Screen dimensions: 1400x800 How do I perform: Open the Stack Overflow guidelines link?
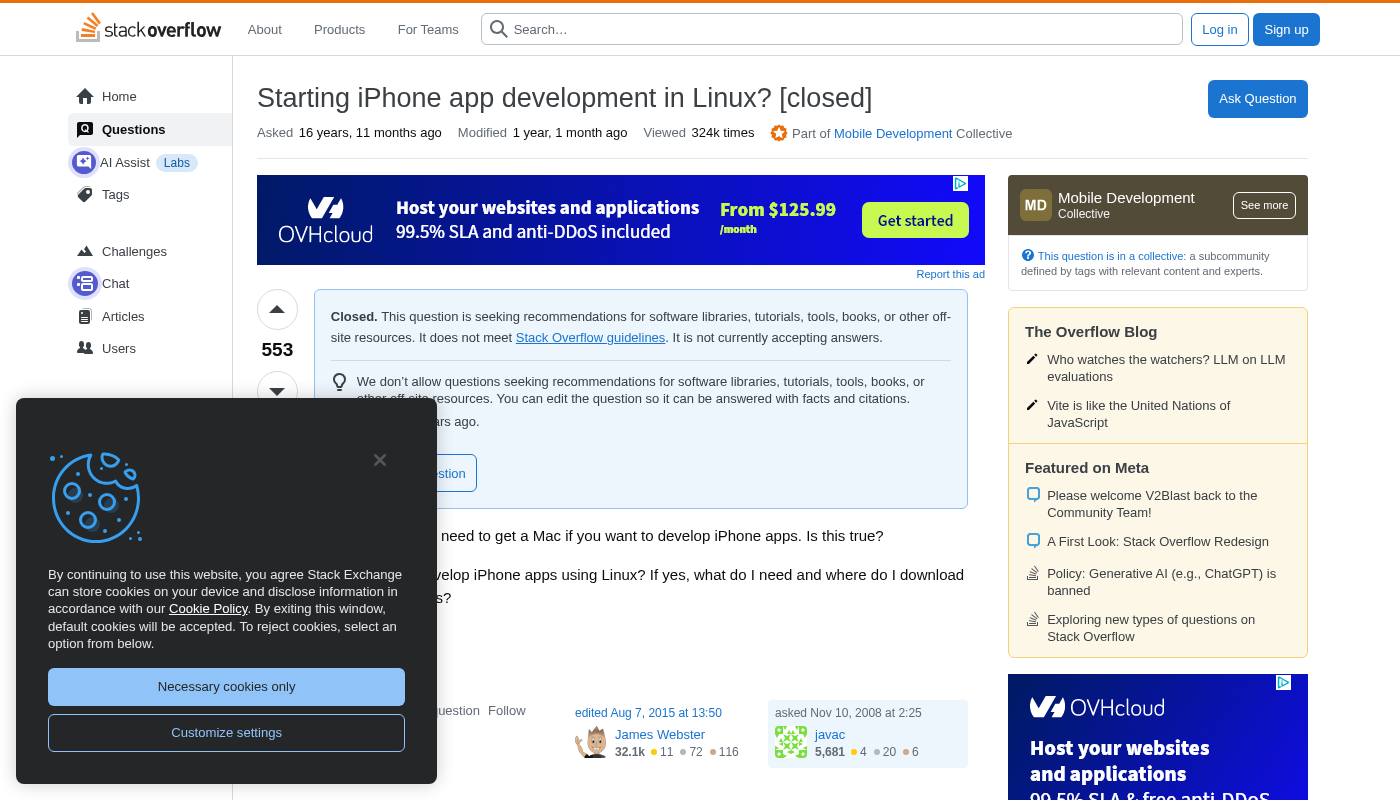[x=590, y=338]
